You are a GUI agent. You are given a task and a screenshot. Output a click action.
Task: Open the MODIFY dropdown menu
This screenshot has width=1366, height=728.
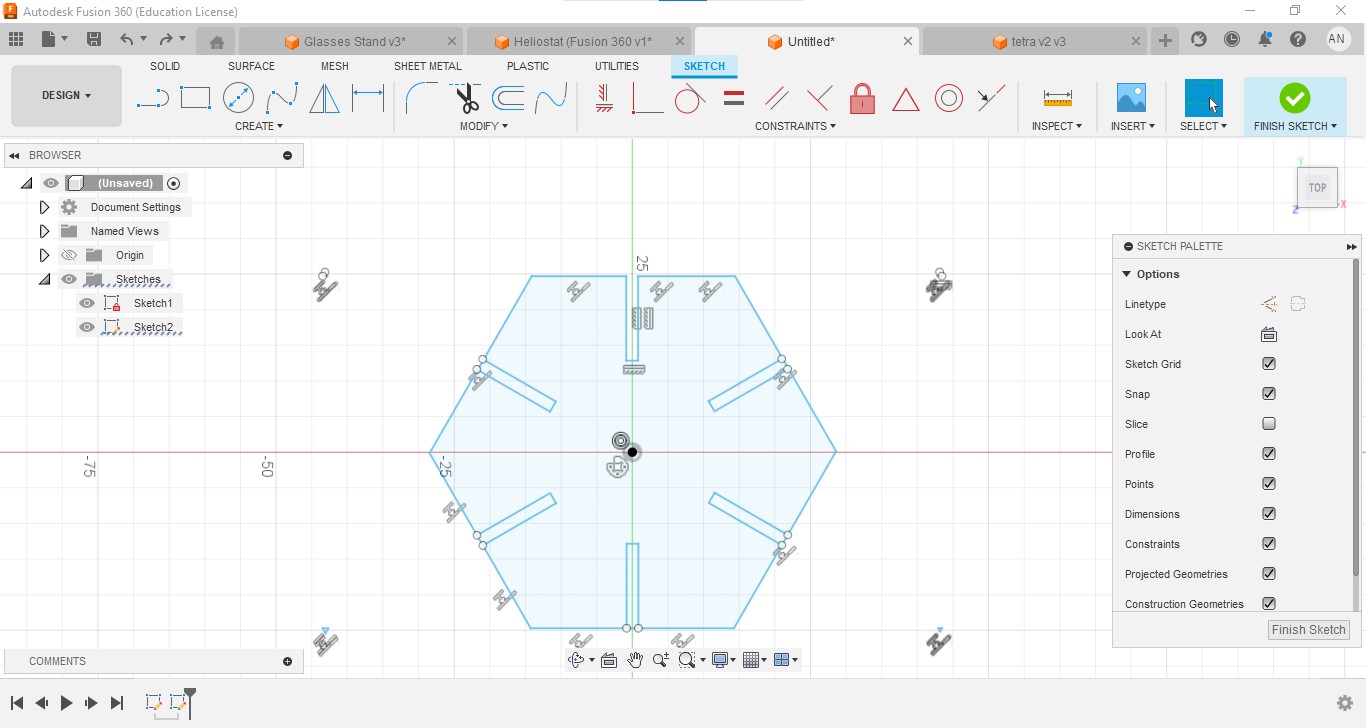coord(484,126)
